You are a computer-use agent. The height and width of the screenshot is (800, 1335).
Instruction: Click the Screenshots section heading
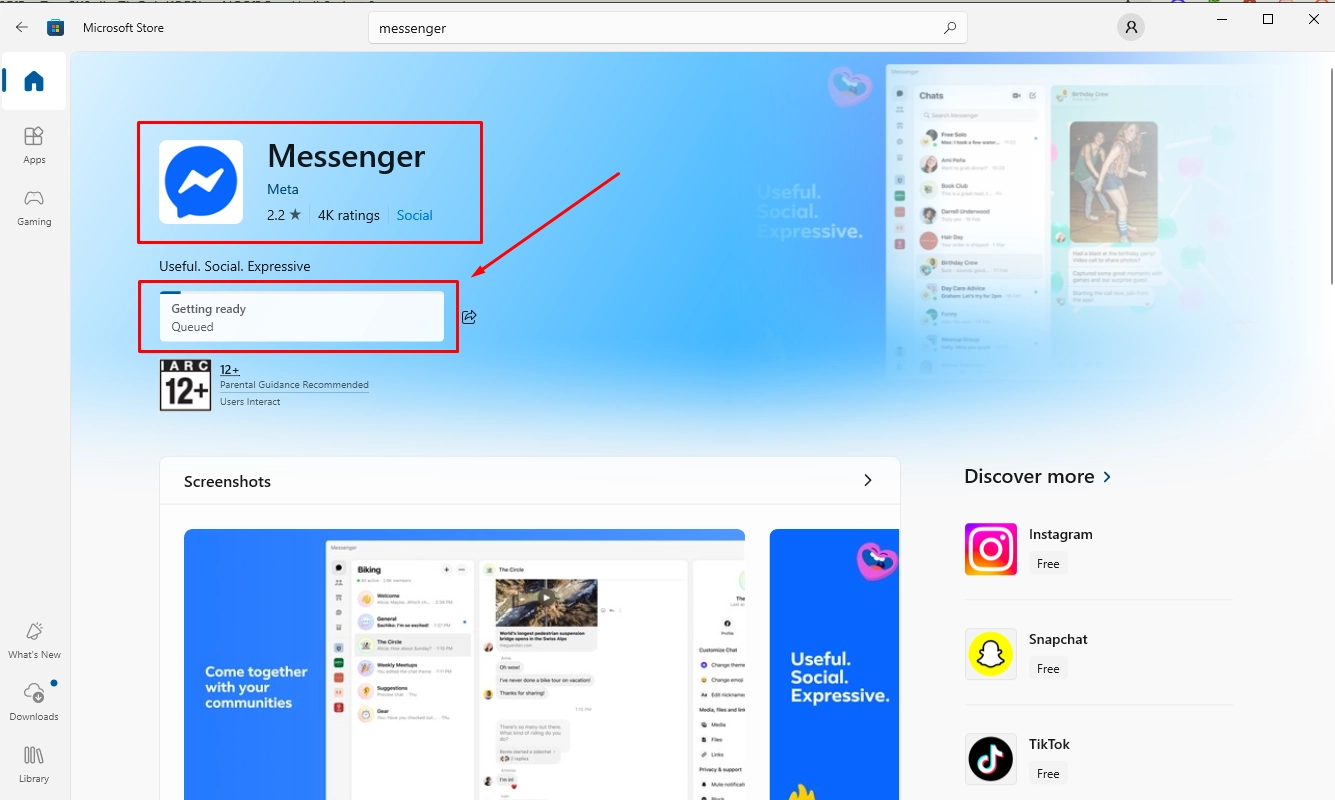point(227,481)
